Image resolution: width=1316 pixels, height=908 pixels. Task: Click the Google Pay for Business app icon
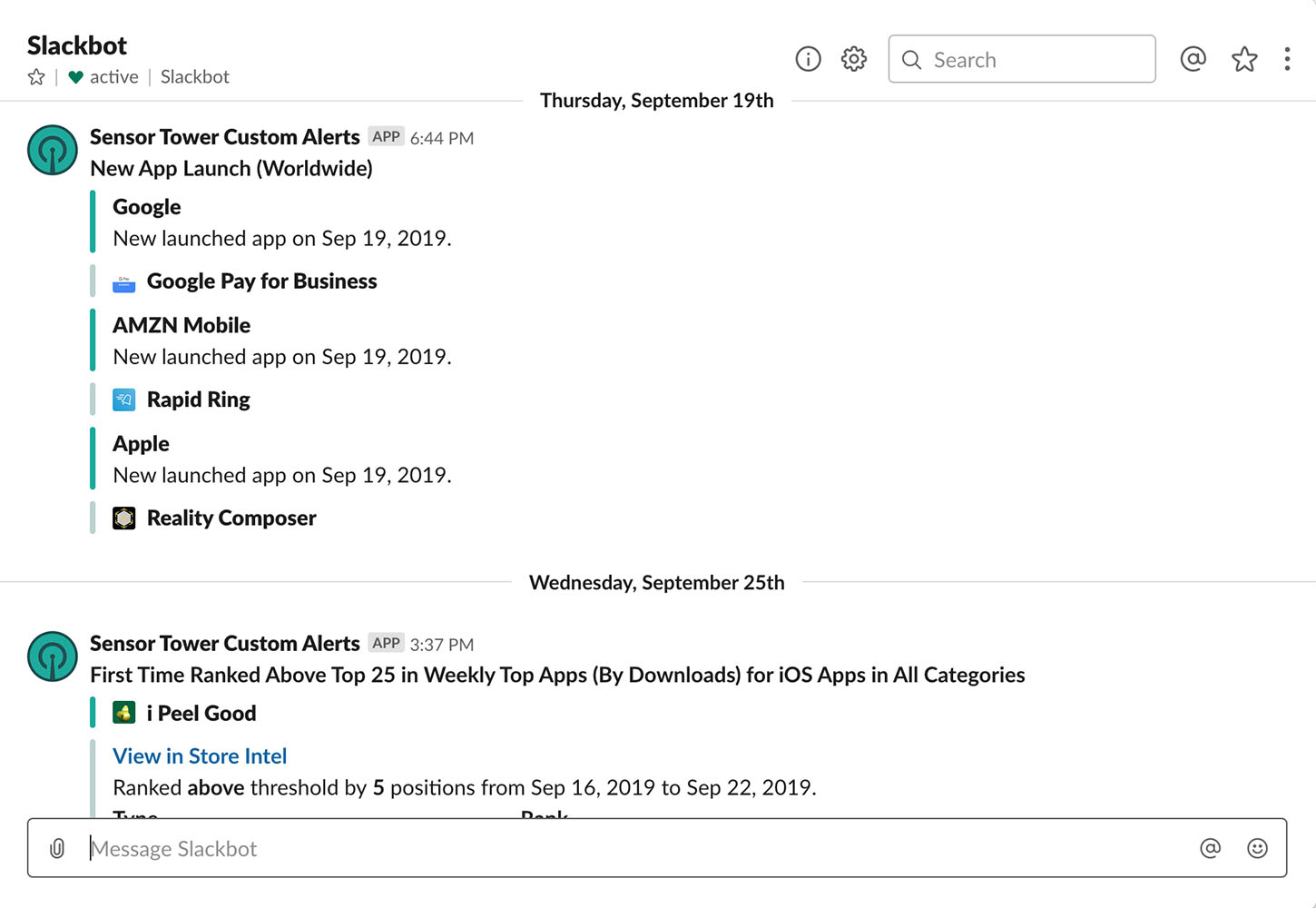[x=123, y=282]
